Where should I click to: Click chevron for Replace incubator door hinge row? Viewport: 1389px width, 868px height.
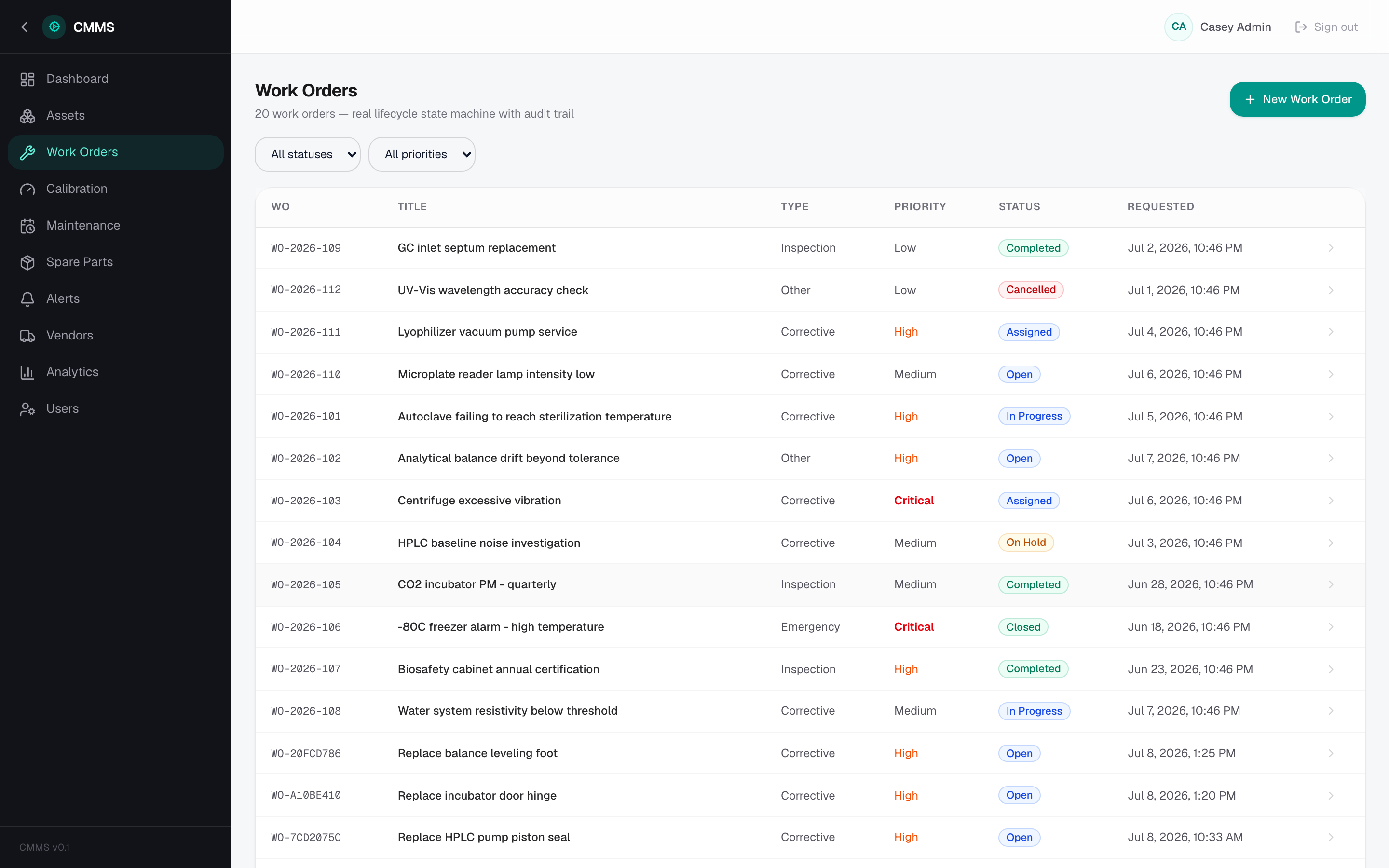coord(1331,796)
